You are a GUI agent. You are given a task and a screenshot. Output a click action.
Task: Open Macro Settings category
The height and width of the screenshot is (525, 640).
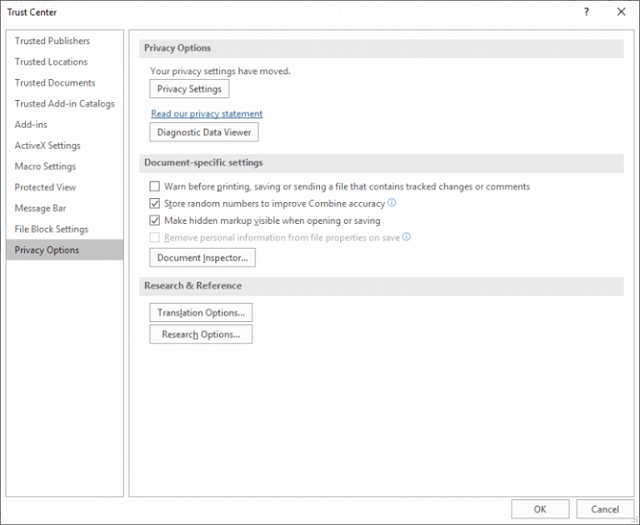[x=45, y=167]
